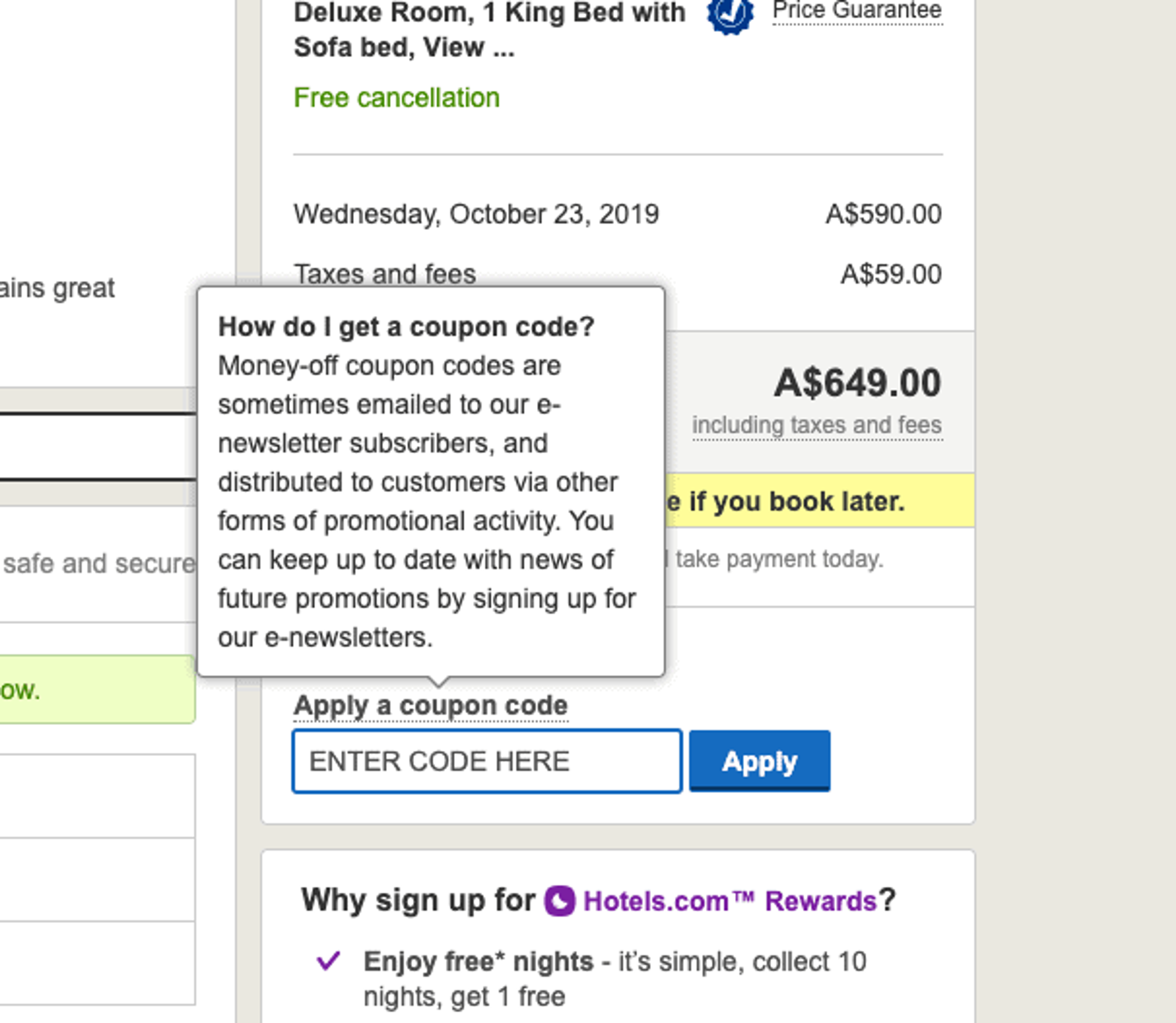Click the Wednesday, October 23, 2019 date line
Image resolution: width=1176 pixels, height=1023 pixels.
[x=476, y=215]
